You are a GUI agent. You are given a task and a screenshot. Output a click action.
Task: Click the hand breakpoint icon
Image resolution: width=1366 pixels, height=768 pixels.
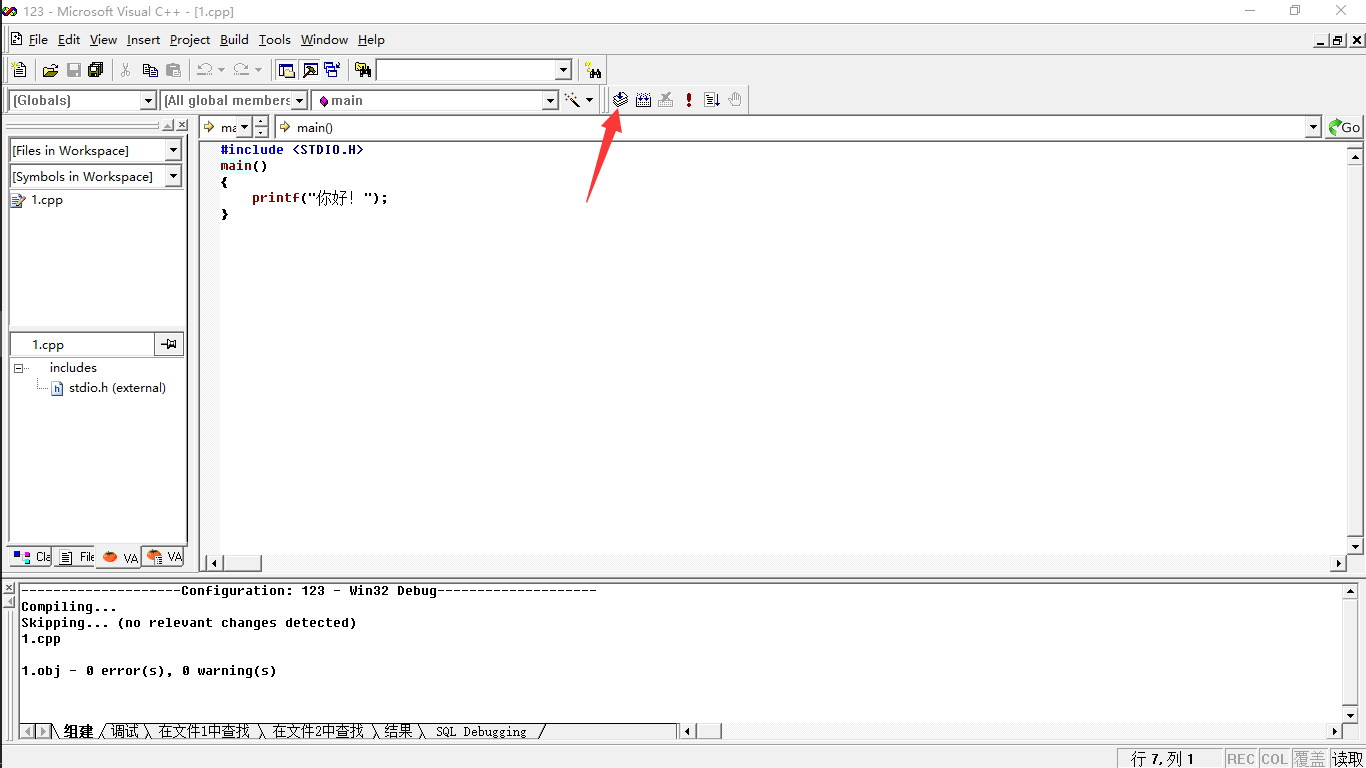point(735,100)
